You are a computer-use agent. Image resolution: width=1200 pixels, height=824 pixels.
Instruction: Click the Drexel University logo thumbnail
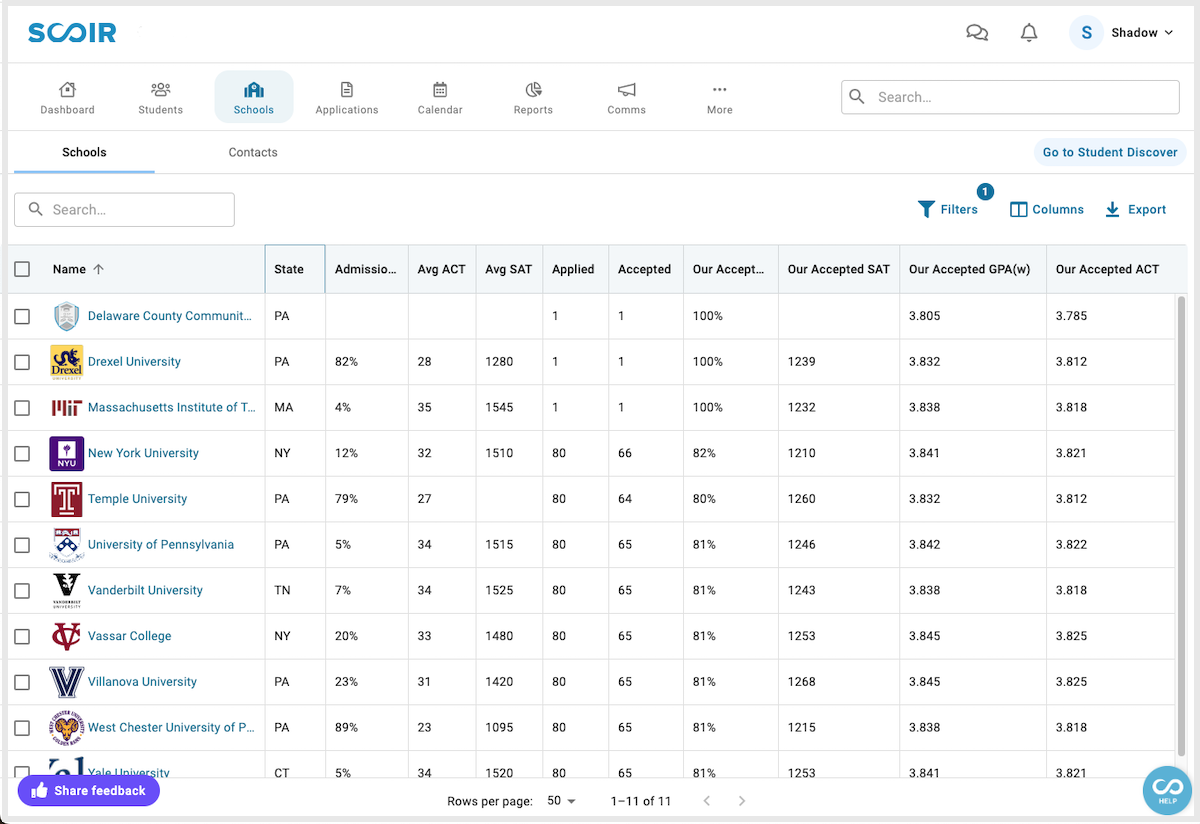[67, 362]
